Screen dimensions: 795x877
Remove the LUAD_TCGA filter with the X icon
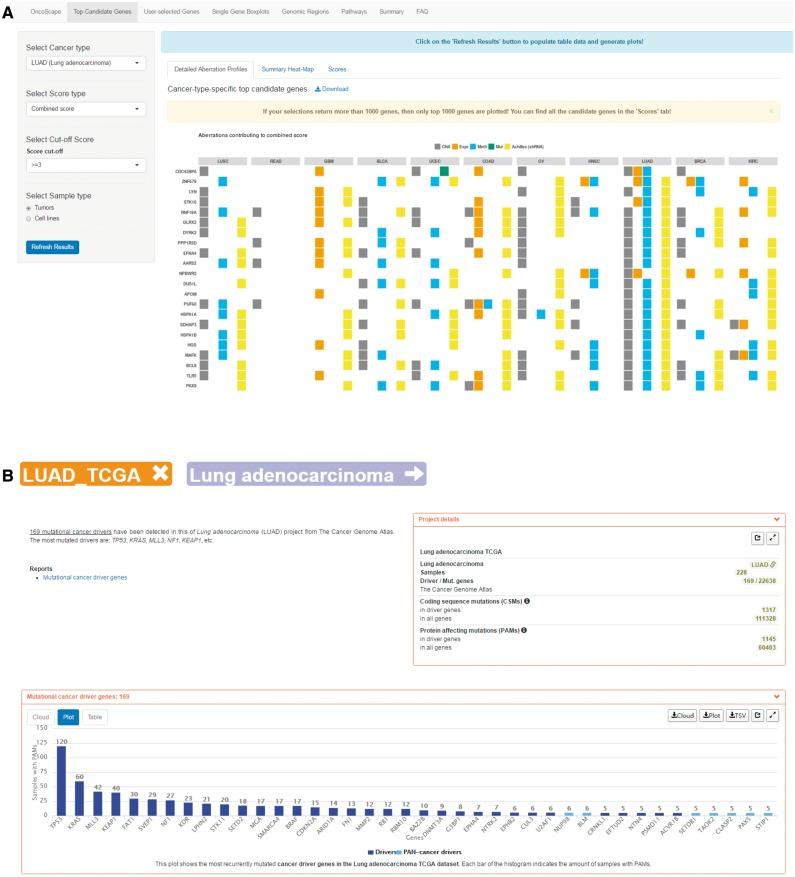click(158, 474)
